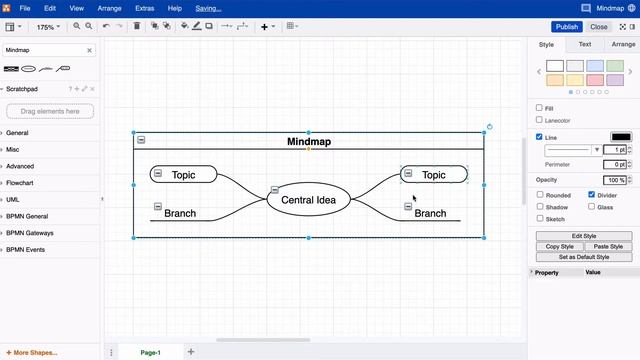This screenshot has height=360, width=640.
Task: Select the ellipse Central Idea shape thumbnail
Action: click(29, 69)
